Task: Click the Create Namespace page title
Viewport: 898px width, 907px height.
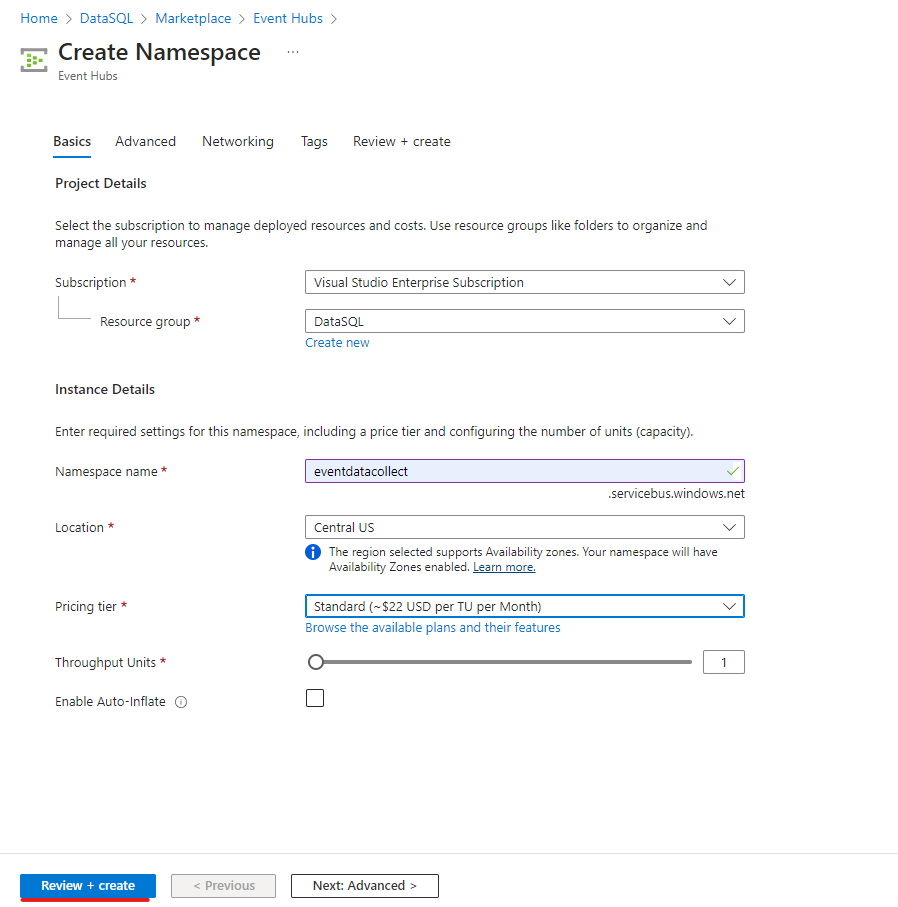Action: 159,52
